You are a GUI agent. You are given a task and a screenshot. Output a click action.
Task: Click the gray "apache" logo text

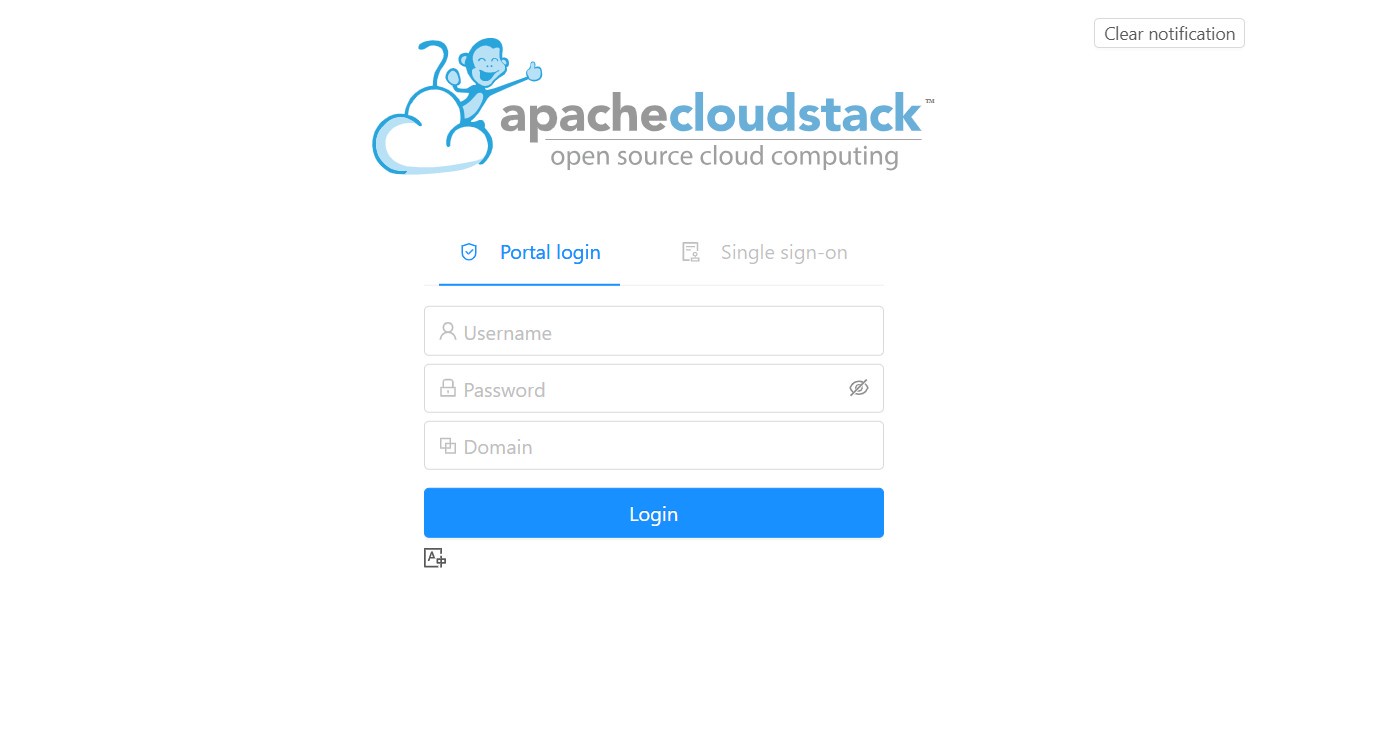(583, 115)
